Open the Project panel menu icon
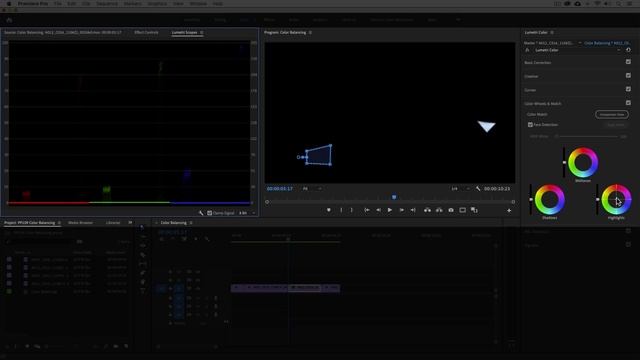Screen dimensions: 640x360 pos(59,223)
